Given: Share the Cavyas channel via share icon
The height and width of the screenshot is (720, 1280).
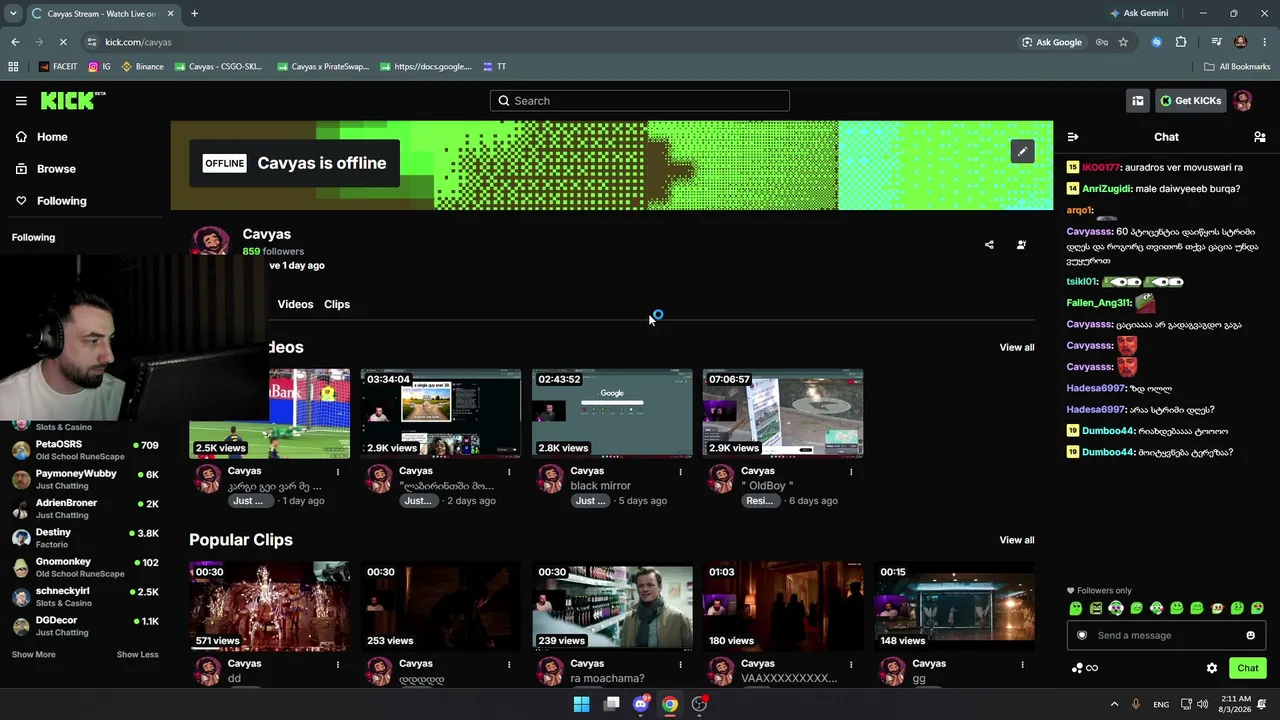Looking at the screenshot, I should click(x=989, y=245).
